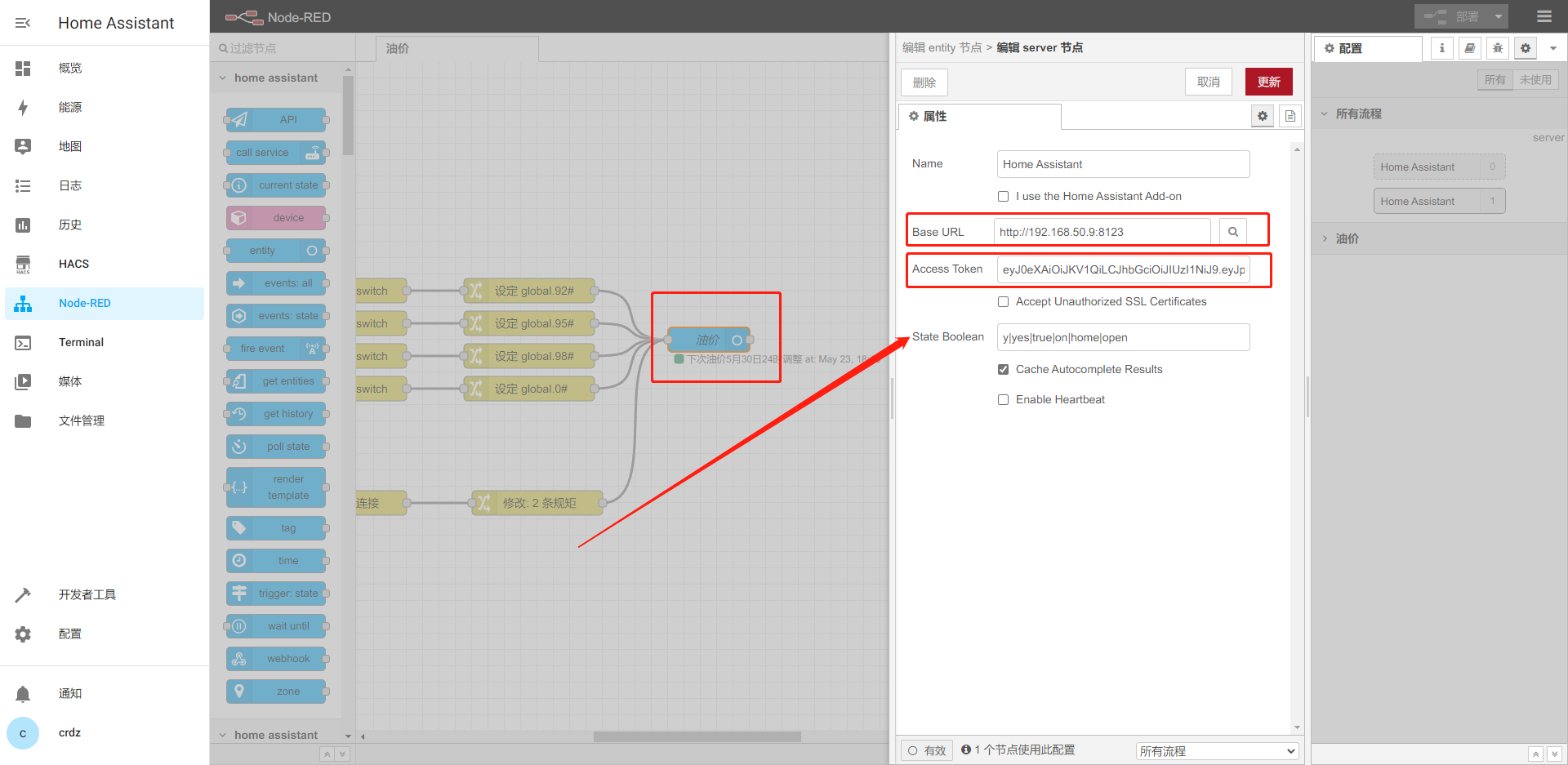1568x765 pixels.
Task: Collapse the Home Assistant sidebar menu icon
Action: coord(23,23)
